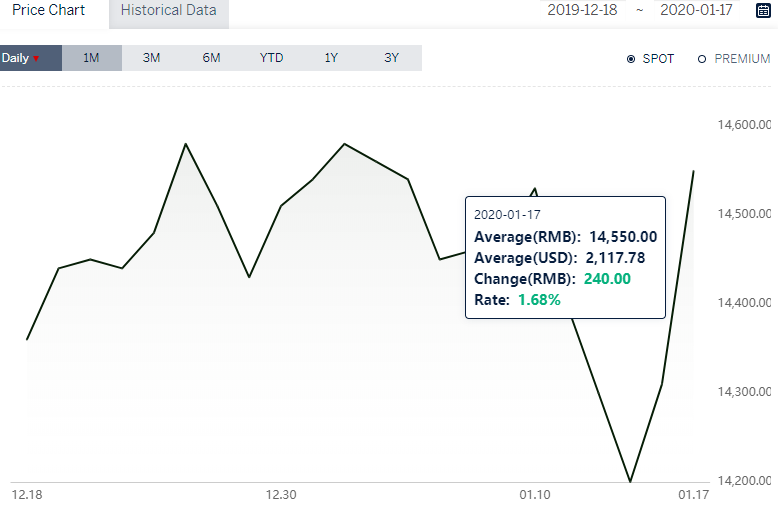Choose the 6M time range
This screenshot has height=510, width=778.
(x=211, y=58)
